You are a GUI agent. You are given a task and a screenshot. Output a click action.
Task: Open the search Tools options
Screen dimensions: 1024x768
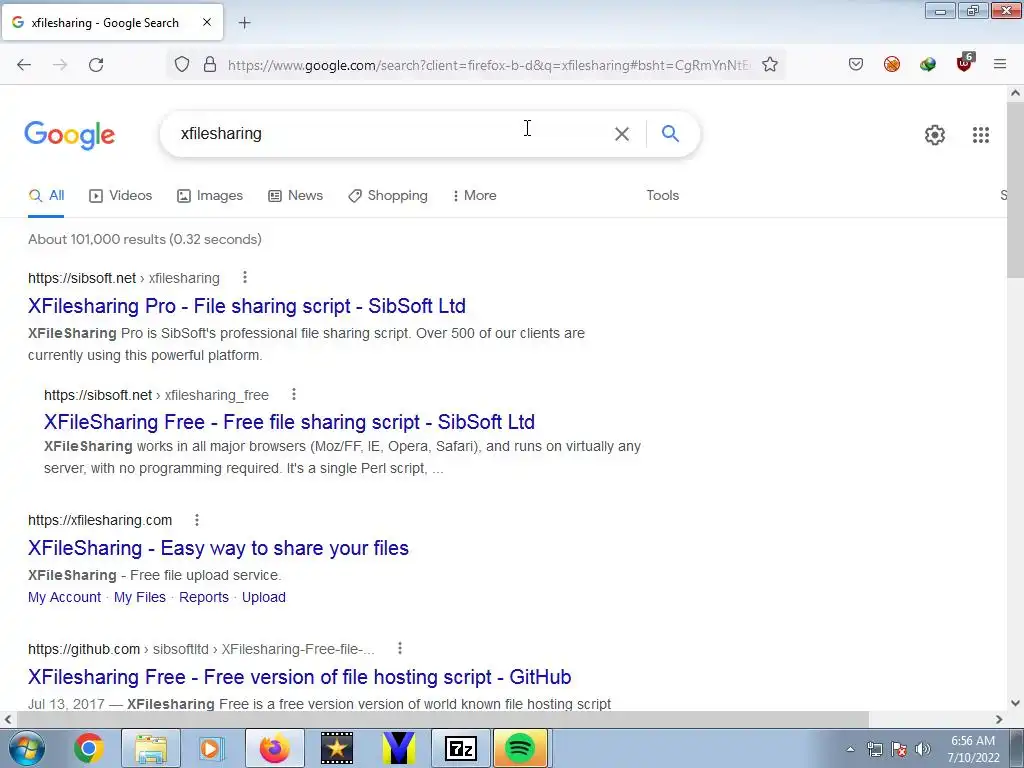[x=662, y=195]
